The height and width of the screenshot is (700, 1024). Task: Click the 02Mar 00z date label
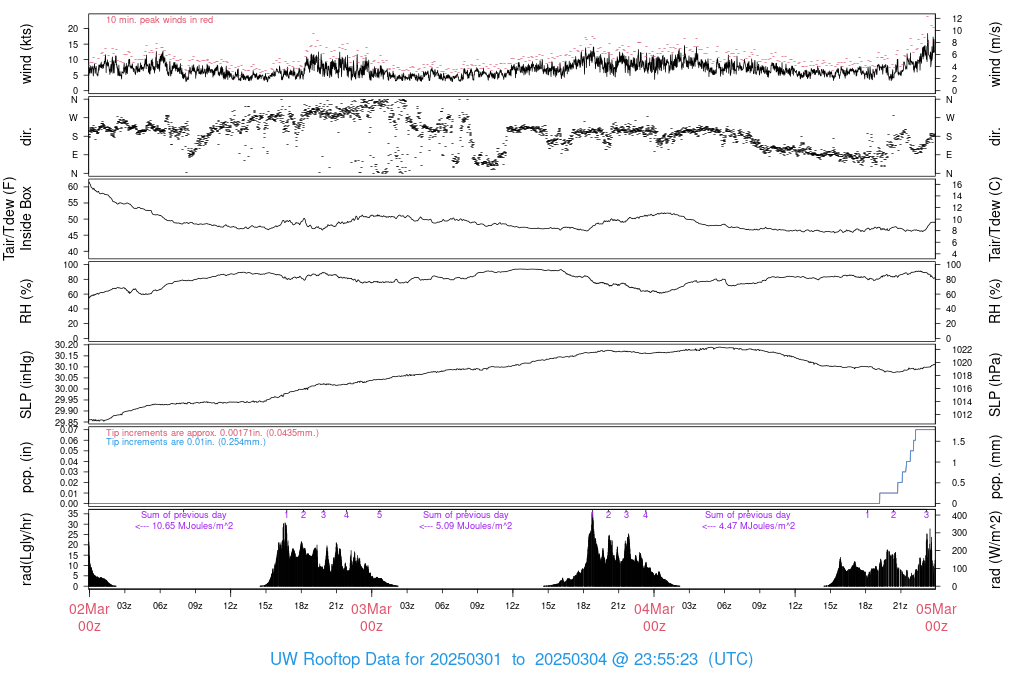[x=89, y=616]
